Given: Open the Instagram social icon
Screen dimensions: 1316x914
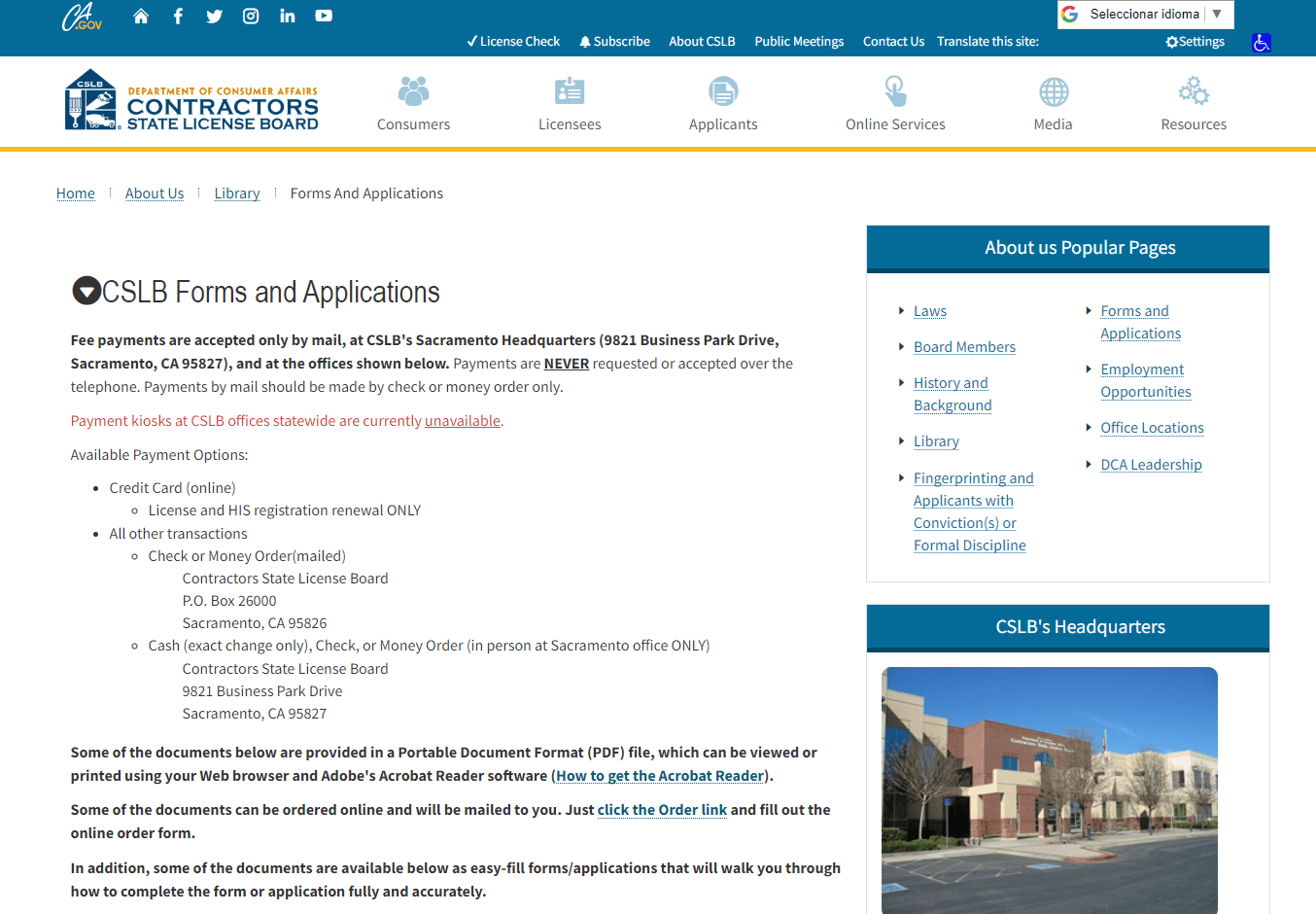Looking at the screenshot, I should click(x=251, y=16).
